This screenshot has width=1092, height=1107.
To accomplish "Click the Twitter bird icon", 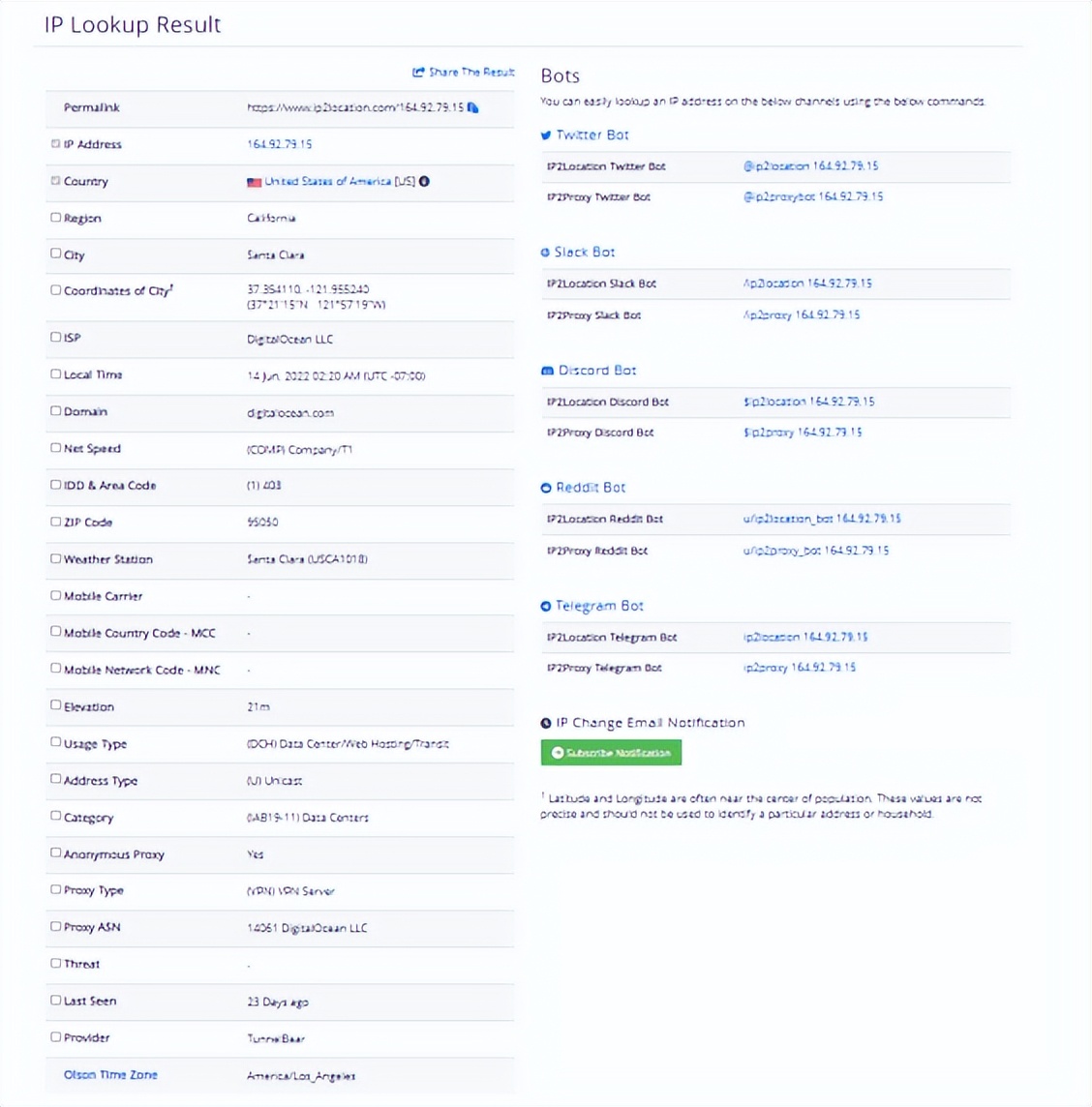I will click(546, 135).
